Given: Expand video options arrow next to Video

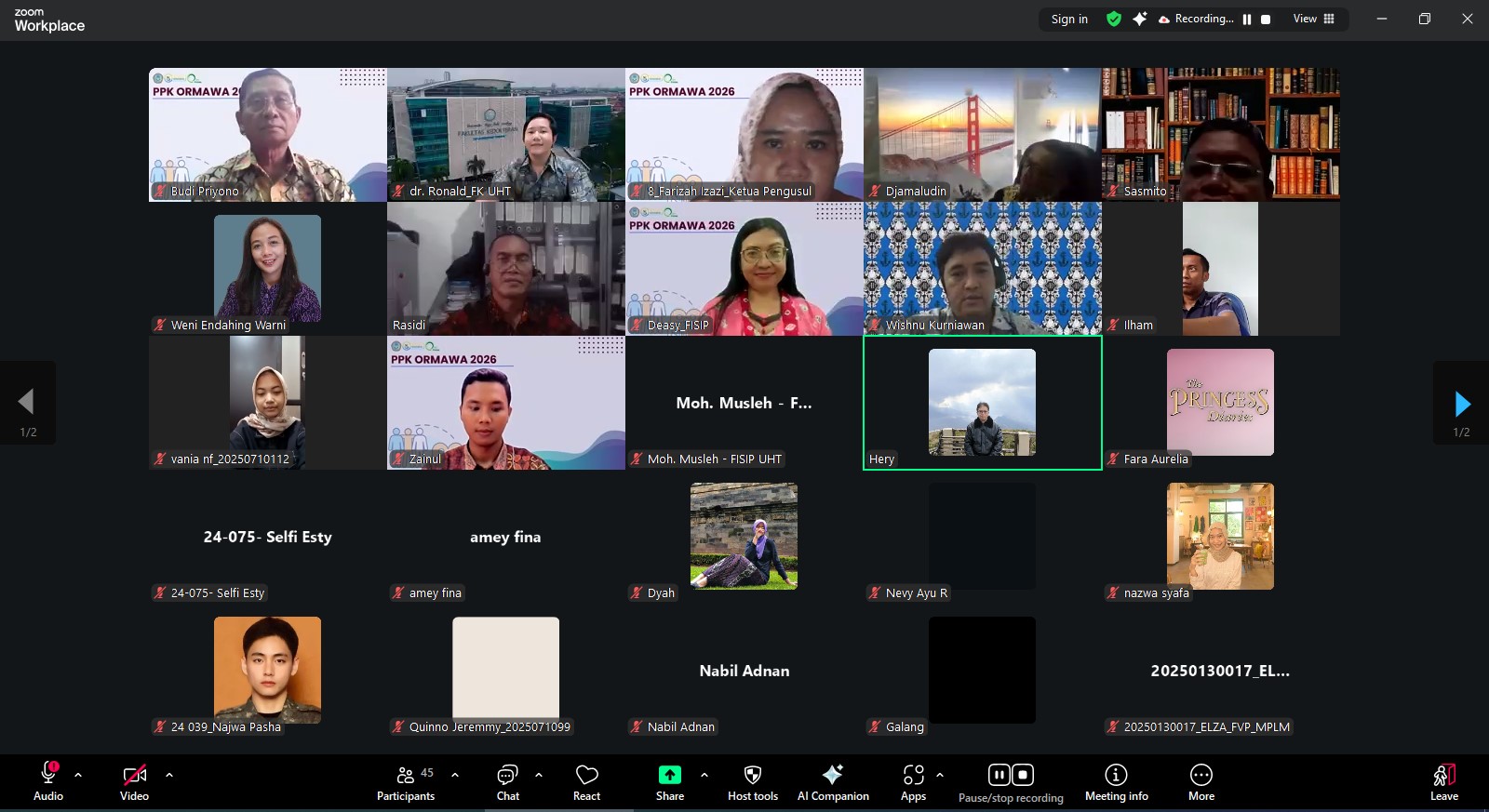Looking at the screenshot, I should point(169,774).
